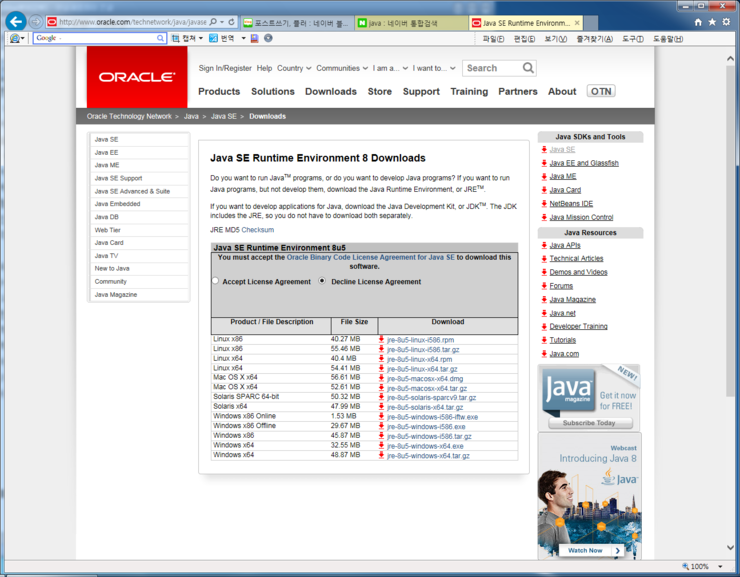Open the 편집(E) menu
This screenshot has height=577, width=740.
click(524, 39)
